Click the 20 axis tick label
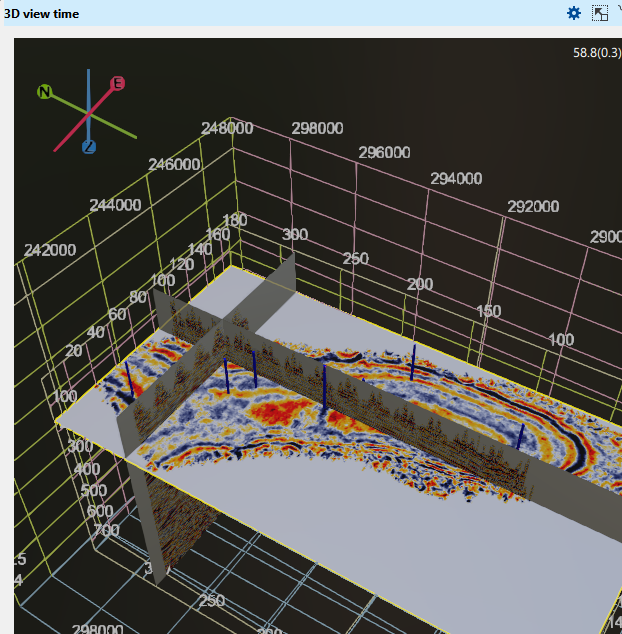The width and height of the screenshot is (622, 634). tap(74, 351)
